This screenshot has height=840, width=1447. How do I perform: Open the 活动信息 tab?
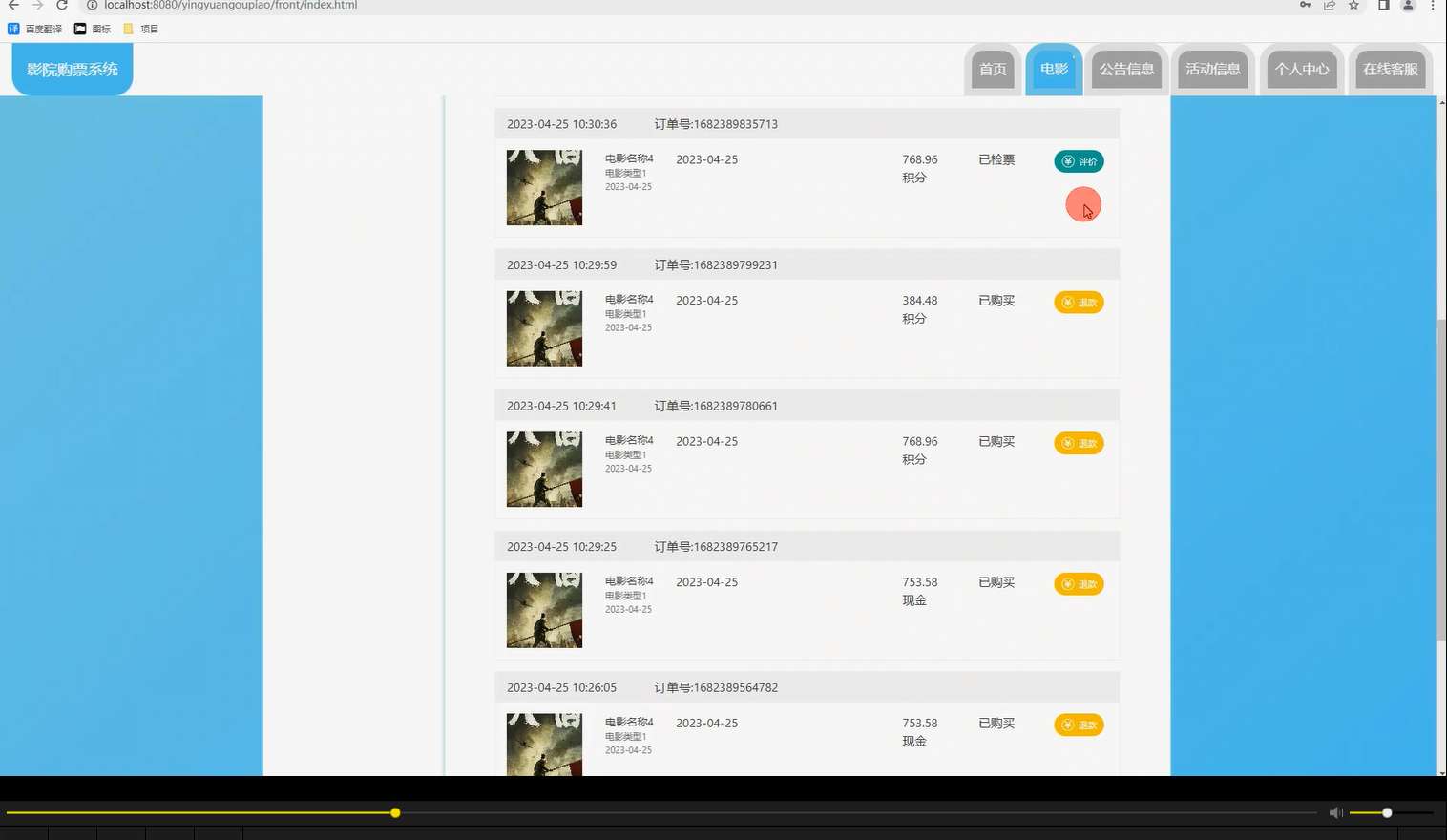point(1213,69)
